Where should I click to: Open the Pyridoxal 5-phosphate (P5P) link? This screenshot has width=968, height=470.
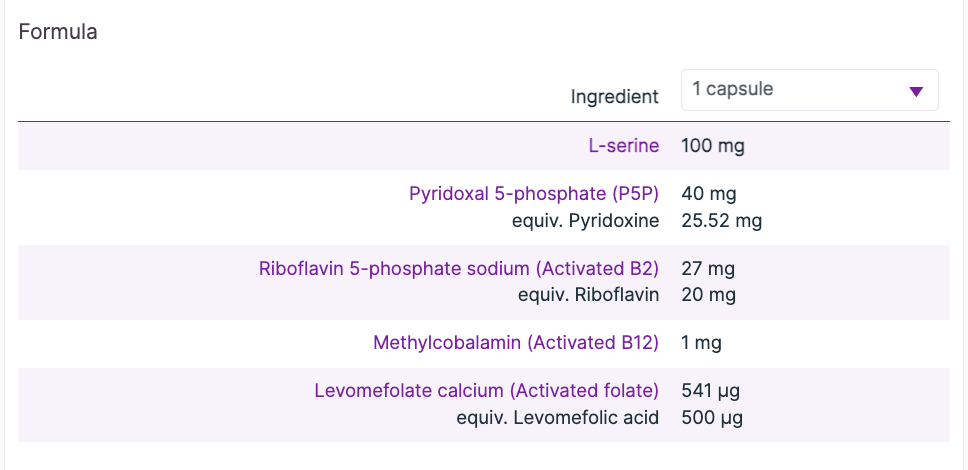(534, 194)
